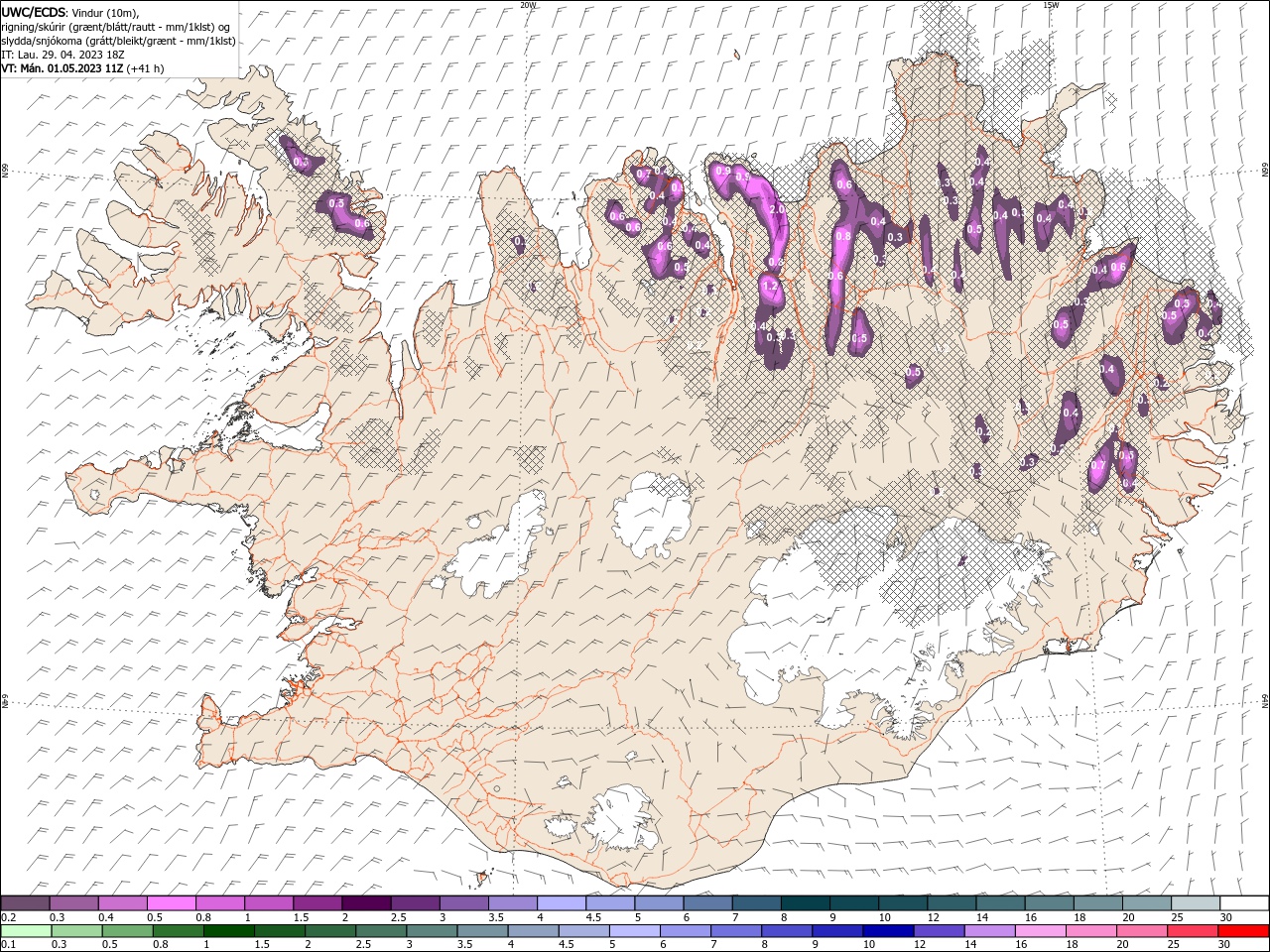Image resolution: width=1270 pixels, height=952 pixels.
Task: Click the '0.2' label under the upper legend
Action: [8, 917]
